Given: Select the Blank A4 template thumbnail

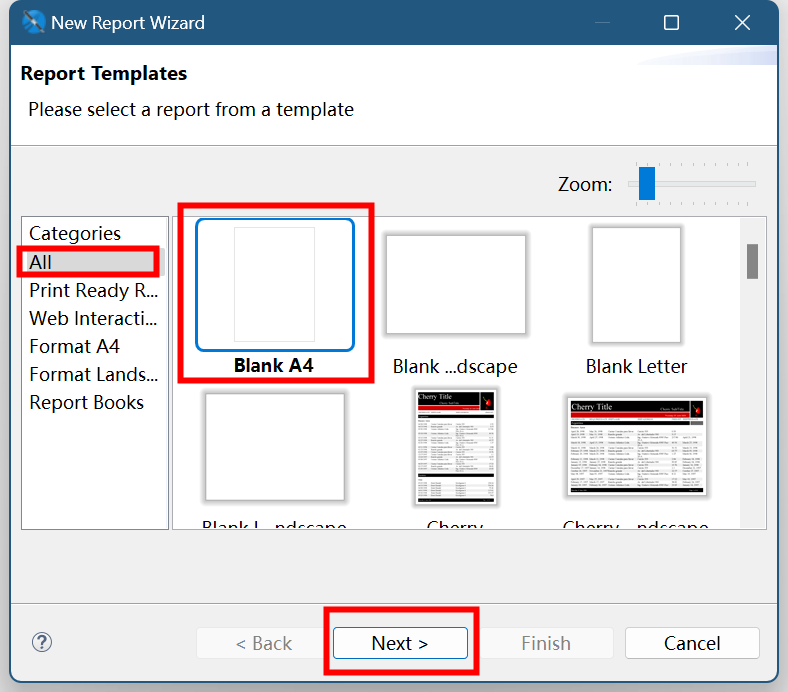Looking at the screenshot, I should click(x=275, y=285).
